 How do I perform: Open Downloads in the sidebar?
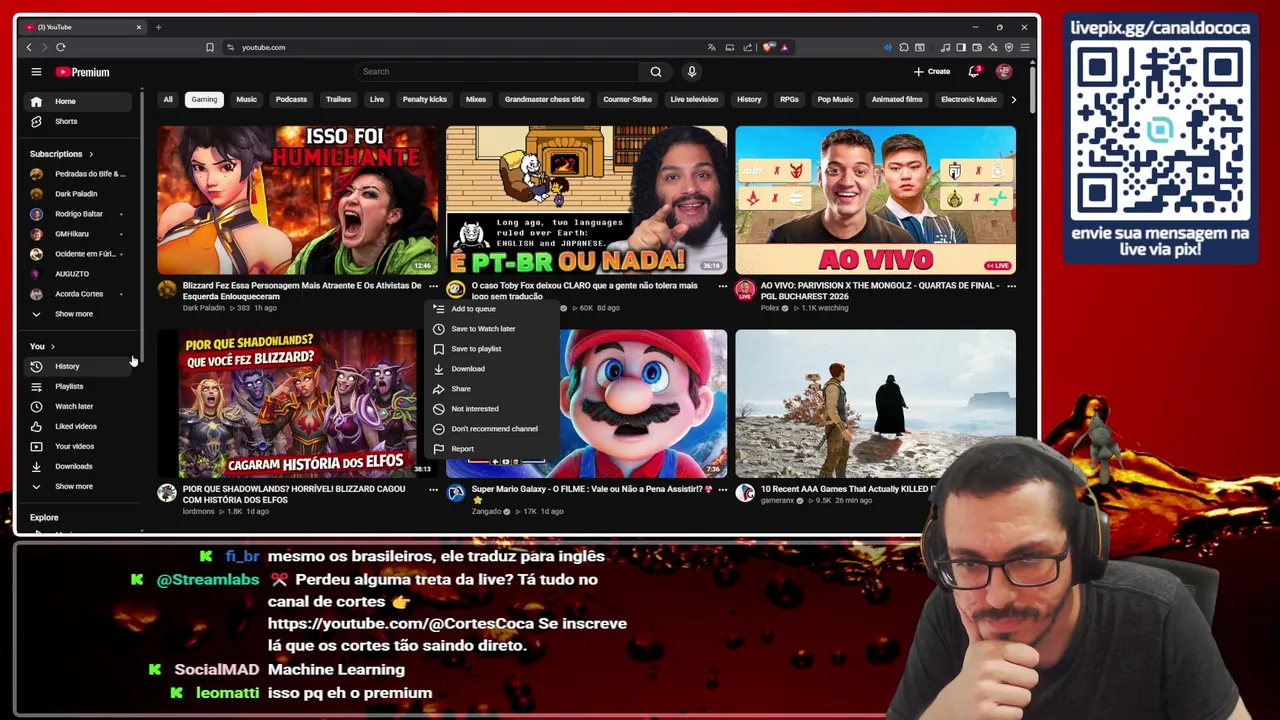click(x=78, y=466)
